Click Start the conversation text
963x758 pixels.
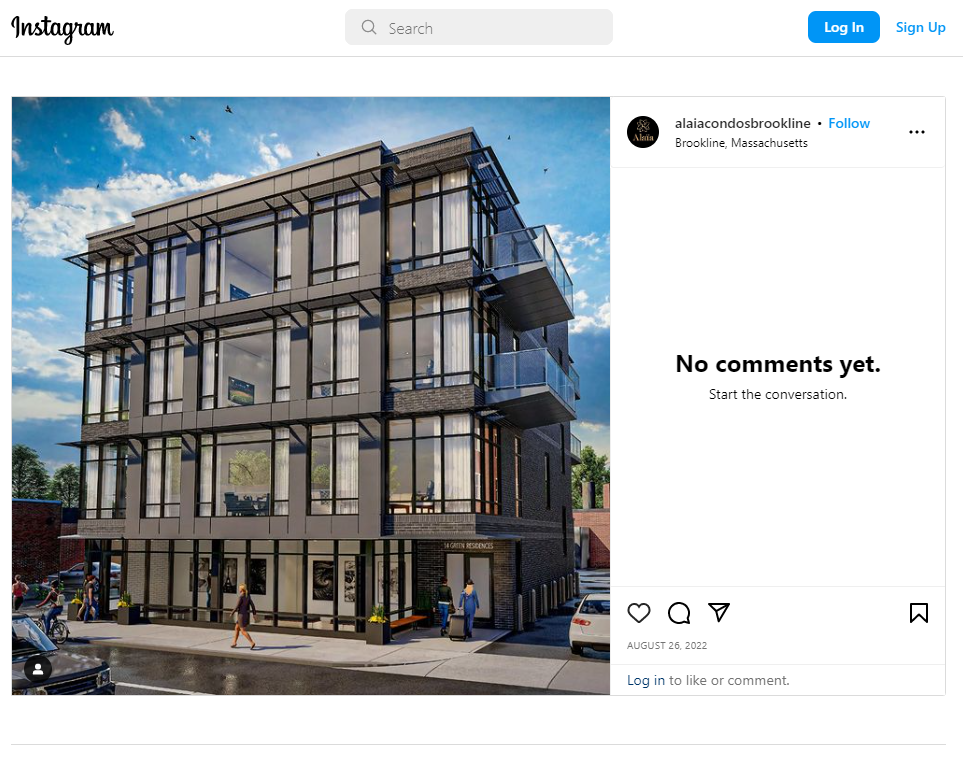pyautogui.click(x=778, y=395)
